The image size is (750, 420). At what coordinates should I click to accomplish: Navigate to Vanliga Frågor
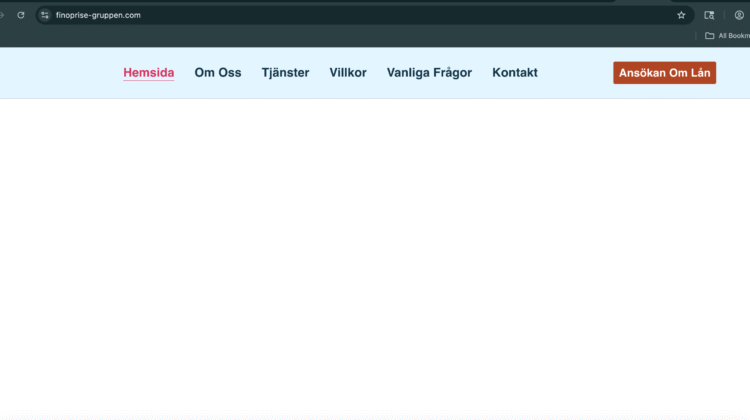tap(429, 73)
